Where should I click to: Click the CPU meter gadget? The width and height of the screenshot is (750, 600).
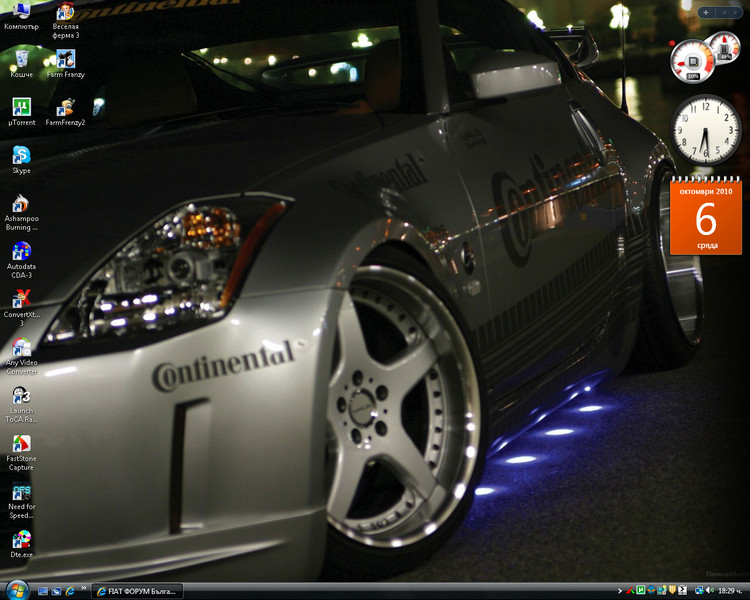[692, 62]
